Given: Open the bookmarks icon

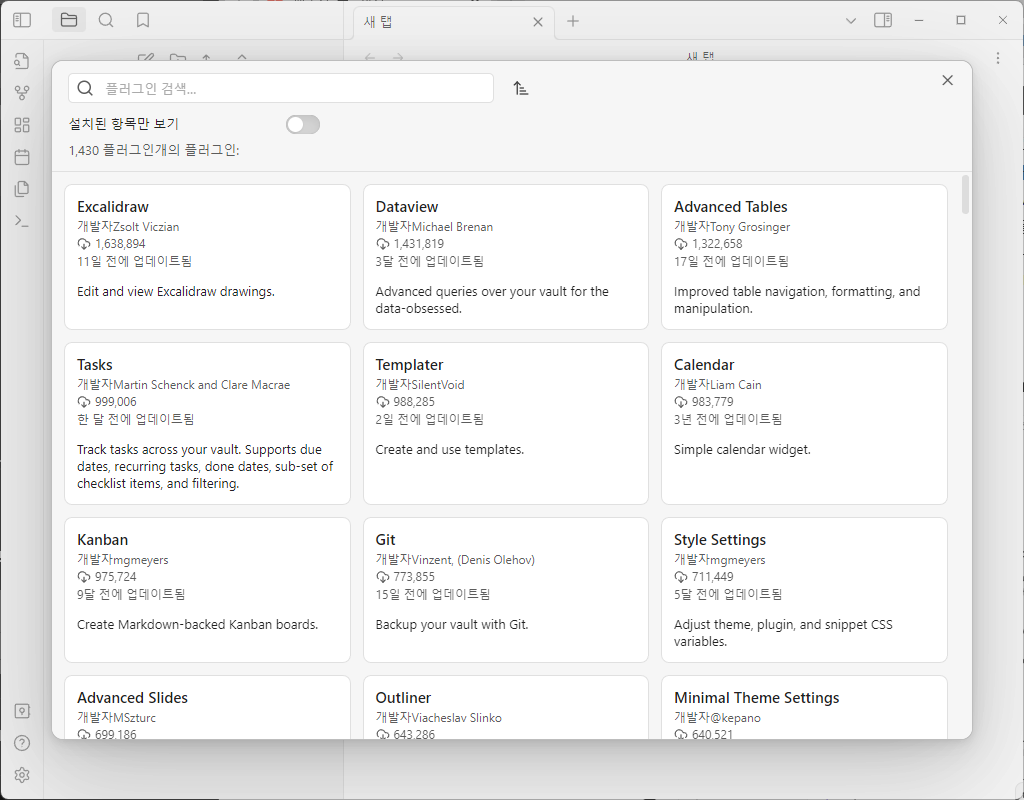Looking at the screenshot, I should pos(143,20).
